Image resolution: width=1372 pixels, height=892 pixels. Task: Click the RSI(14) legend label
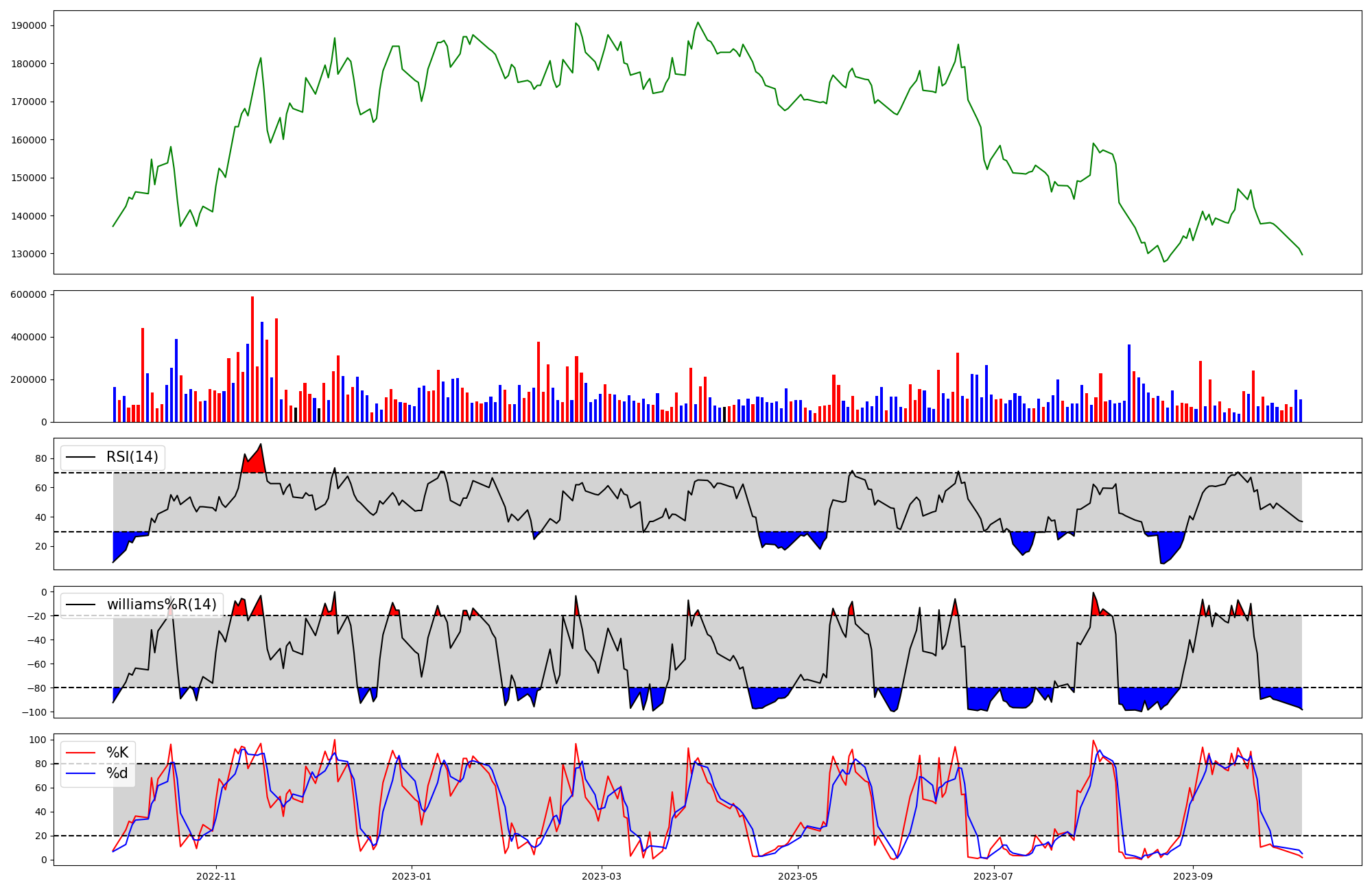[x=132, y=457]
